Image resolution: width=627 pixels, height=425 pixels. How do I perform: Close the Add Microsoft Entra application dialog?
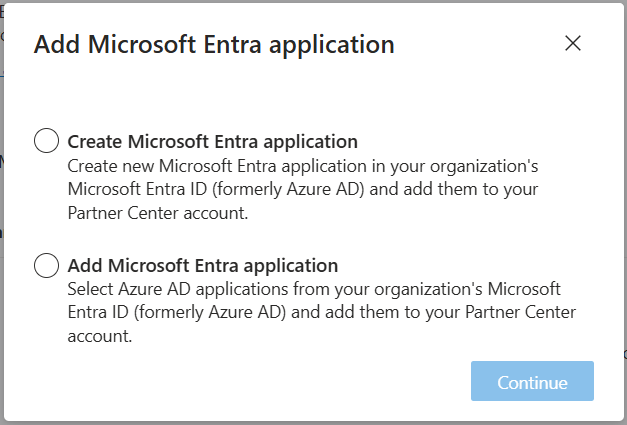pos(573,43)
